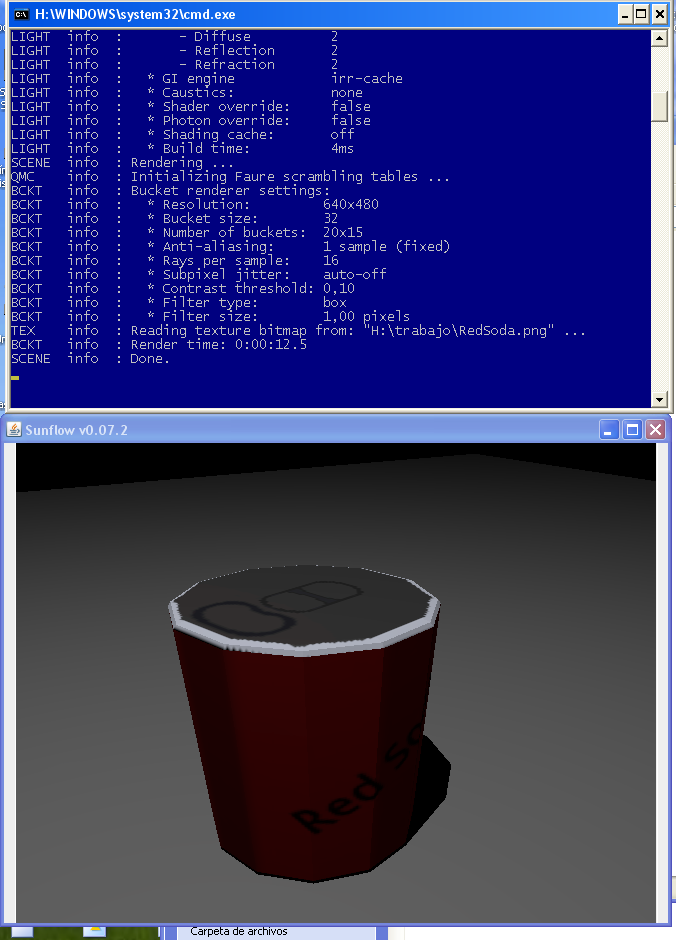Close the cmd.exe console window
The height and width of the screenshot is (940, 676).
point(659,14)
